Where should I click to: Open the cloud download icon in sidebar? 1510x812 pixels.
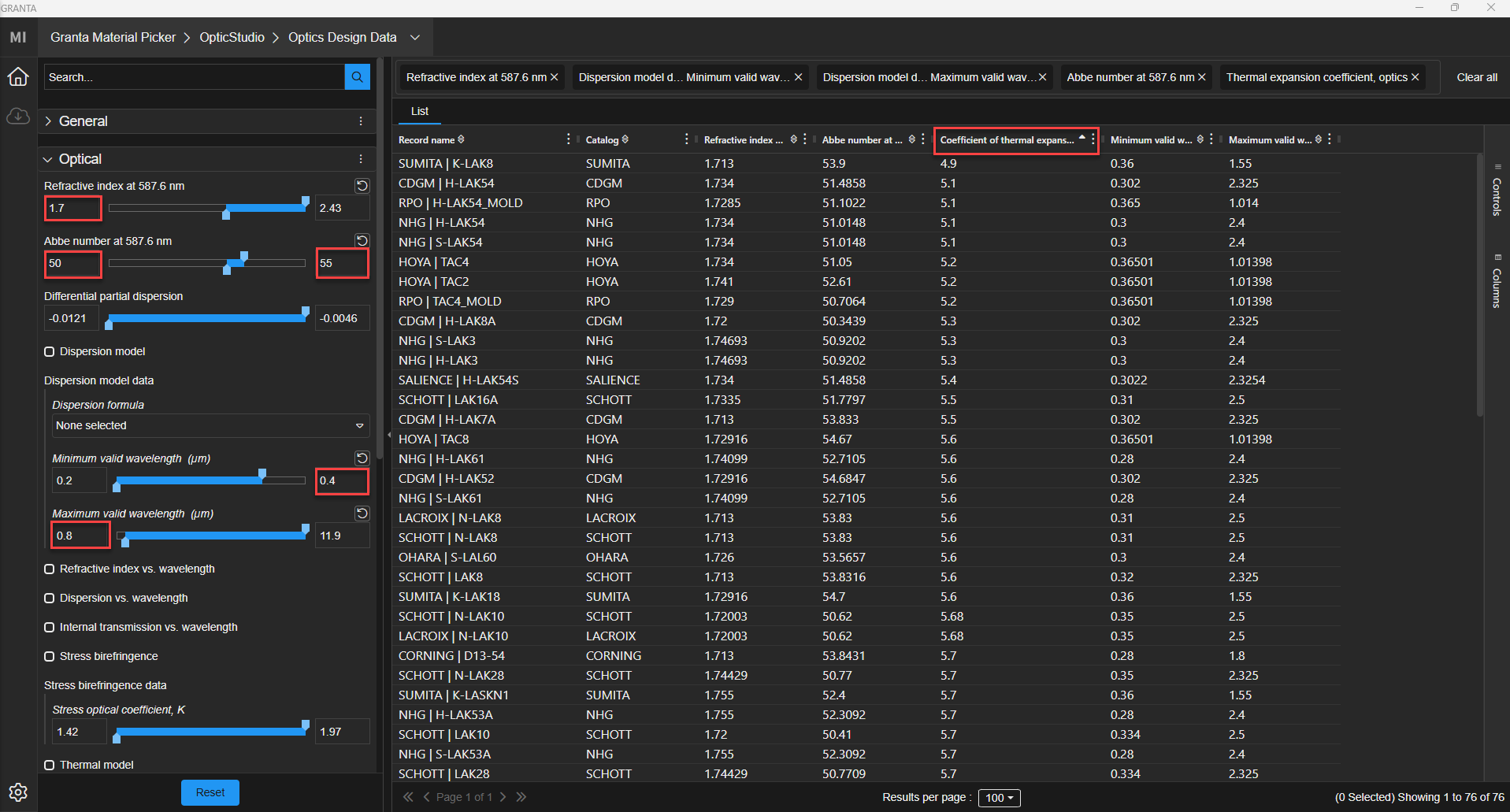18,117
